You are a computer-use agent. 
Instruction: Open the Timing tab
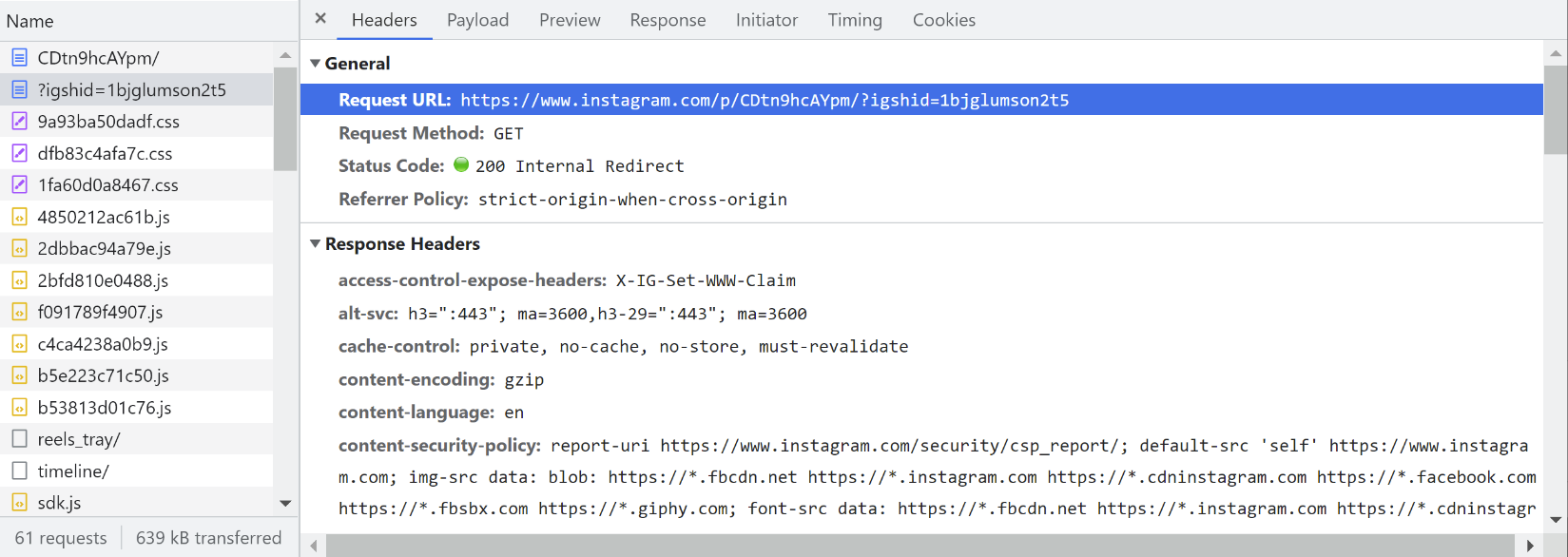(x=854, y=19)
